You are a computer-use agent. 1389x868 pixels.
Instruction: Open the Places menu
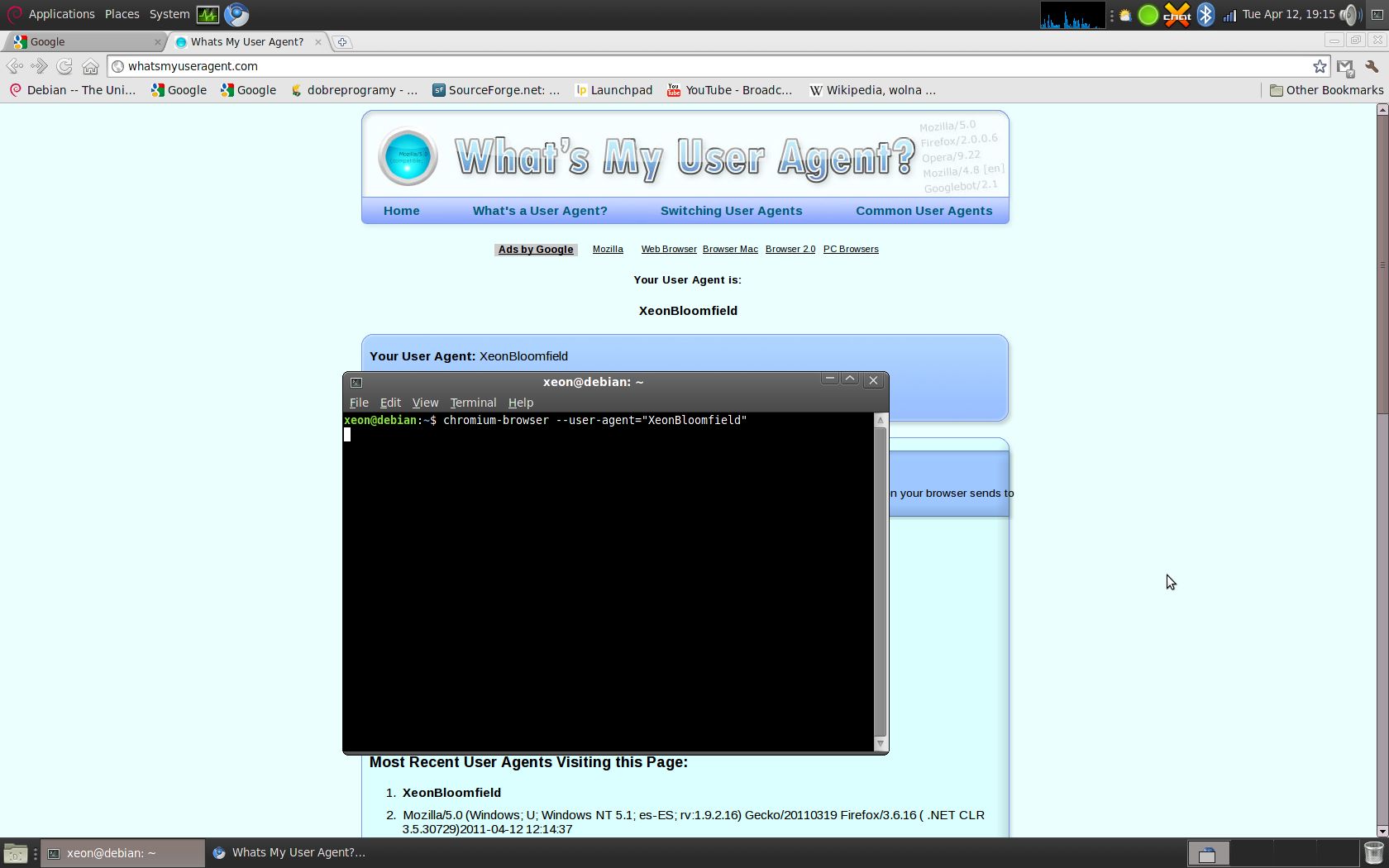pos(122,14)
